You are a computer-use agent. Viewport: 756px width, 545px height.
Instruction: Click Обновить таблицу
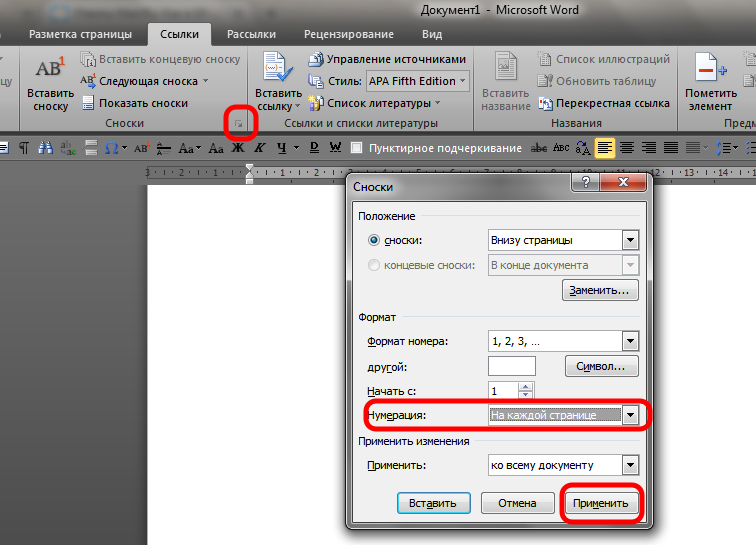tap(597, 81)
